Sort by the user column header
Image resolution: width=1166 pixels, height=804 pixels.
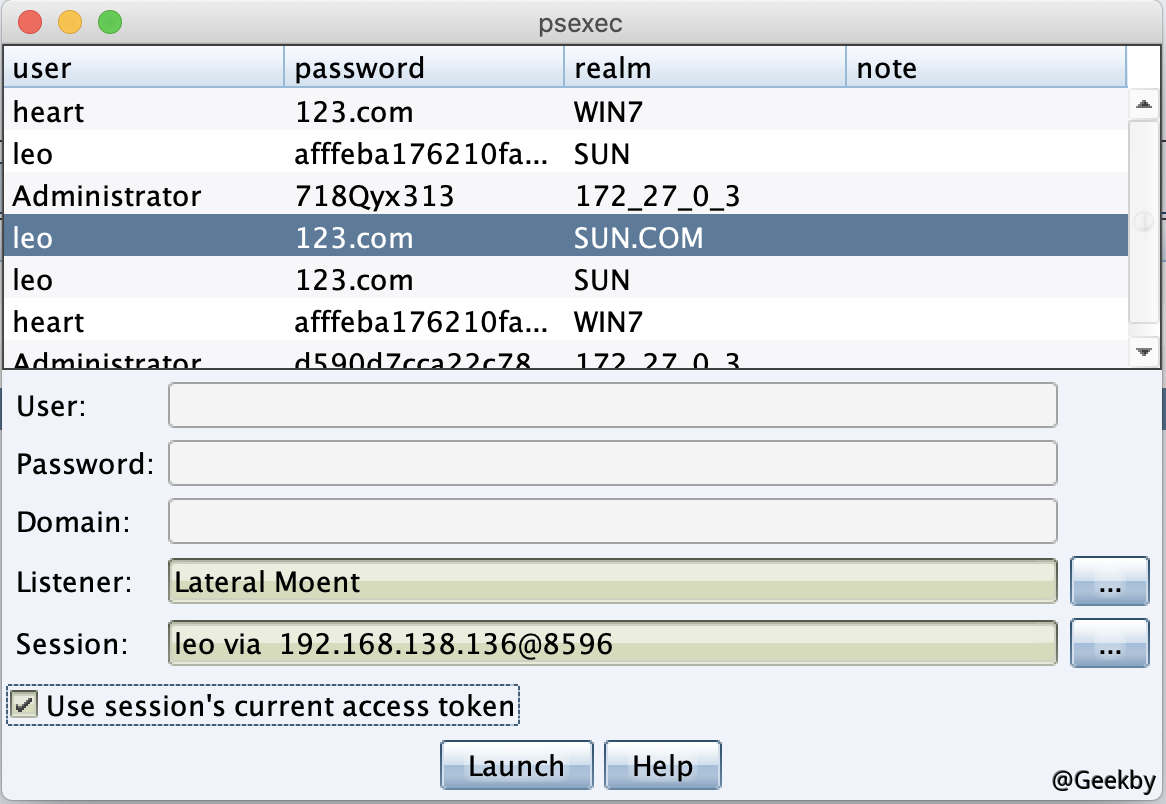(144, 68)
